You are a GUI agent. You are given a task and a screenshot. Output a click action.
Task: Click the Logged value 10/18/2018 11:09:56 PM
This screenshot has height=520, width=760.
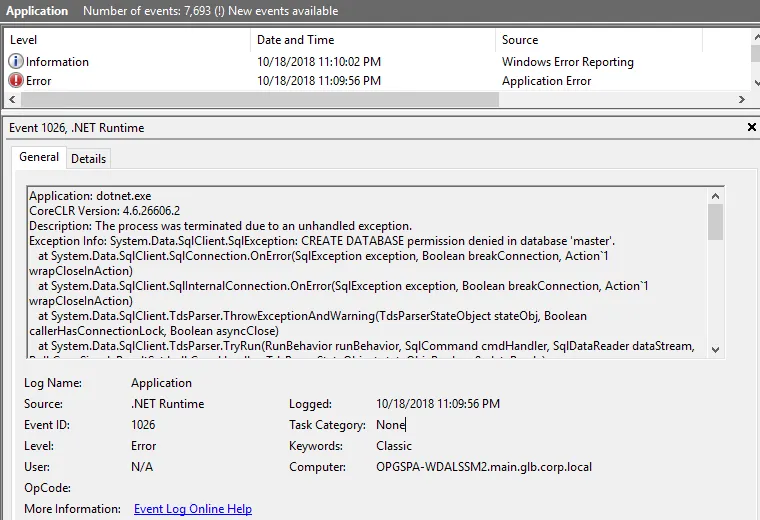(x=438, y=404)
